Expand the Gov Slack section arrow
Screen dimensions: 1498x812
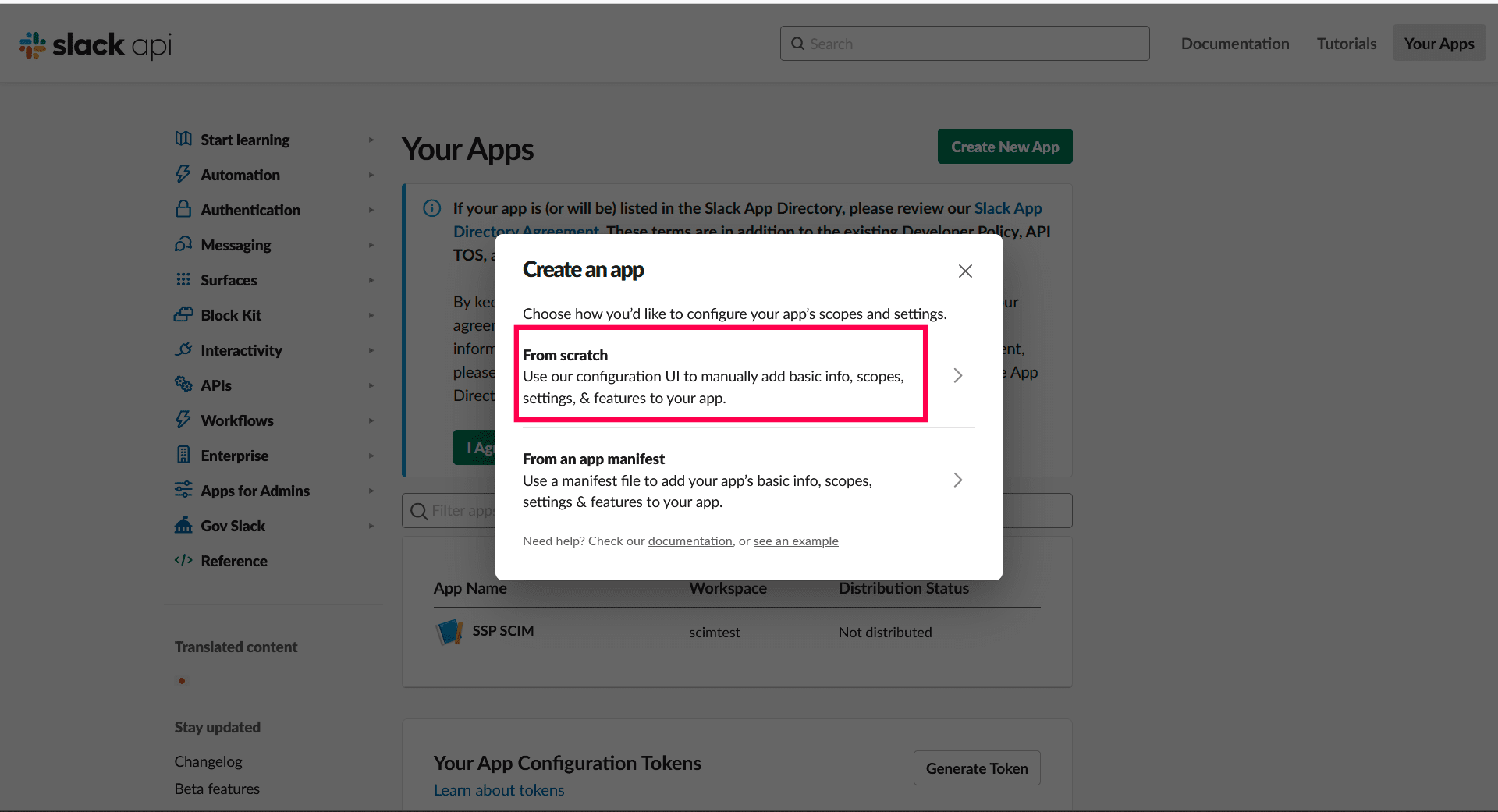(371, 526)
